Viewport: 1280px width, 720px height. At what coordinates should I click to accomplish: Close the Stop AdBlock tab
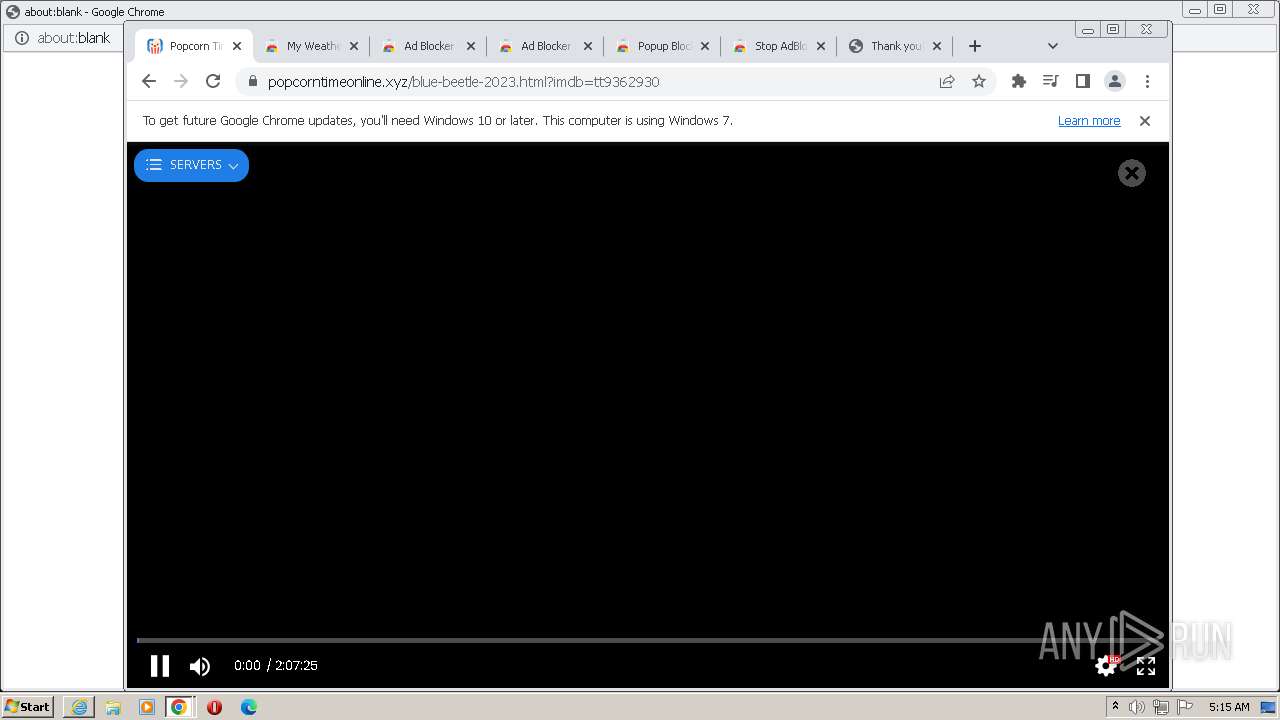pyautogui.click(x=821, y=46)
